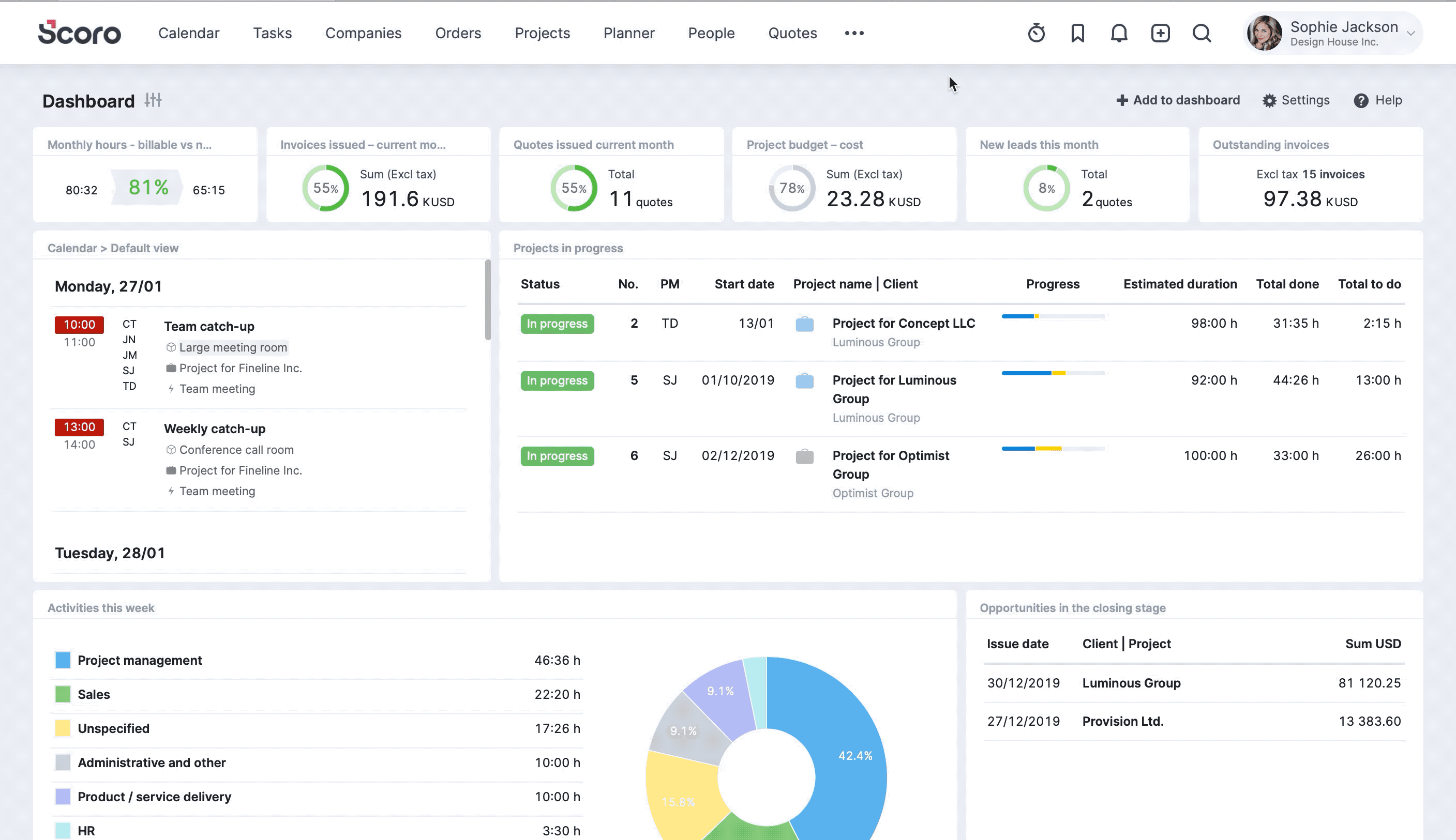The image size is (1456, 840).
Task: Click the Scoro logo
Action: 80,32
